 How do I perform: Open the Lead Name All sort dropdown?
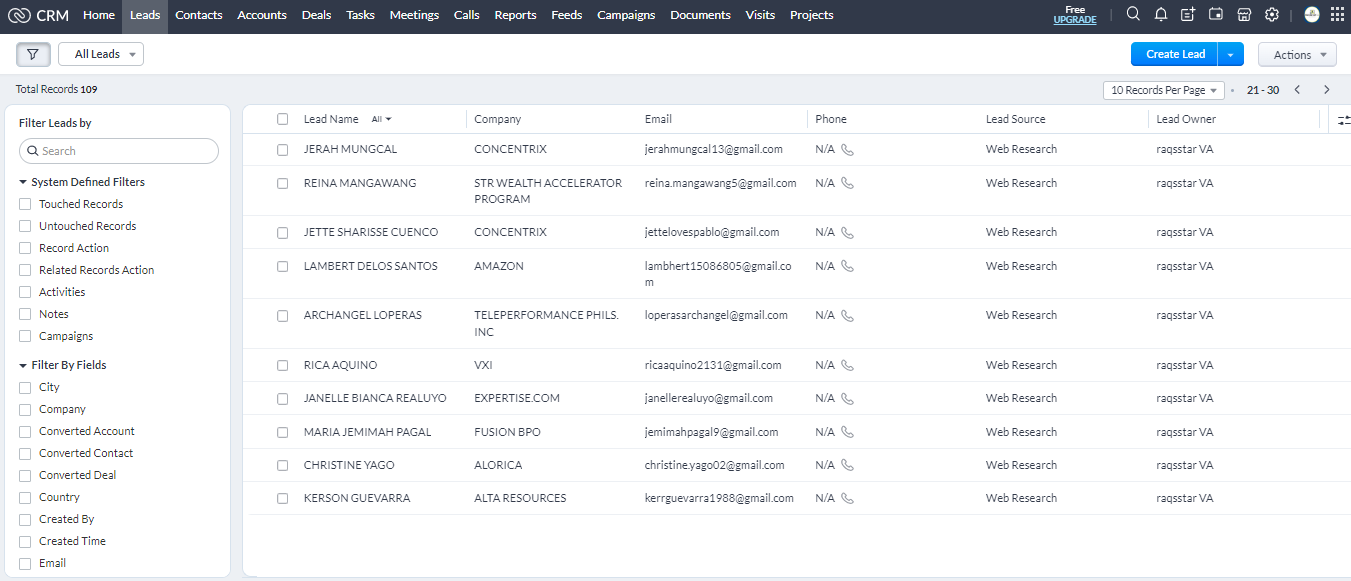coord(381,119)
